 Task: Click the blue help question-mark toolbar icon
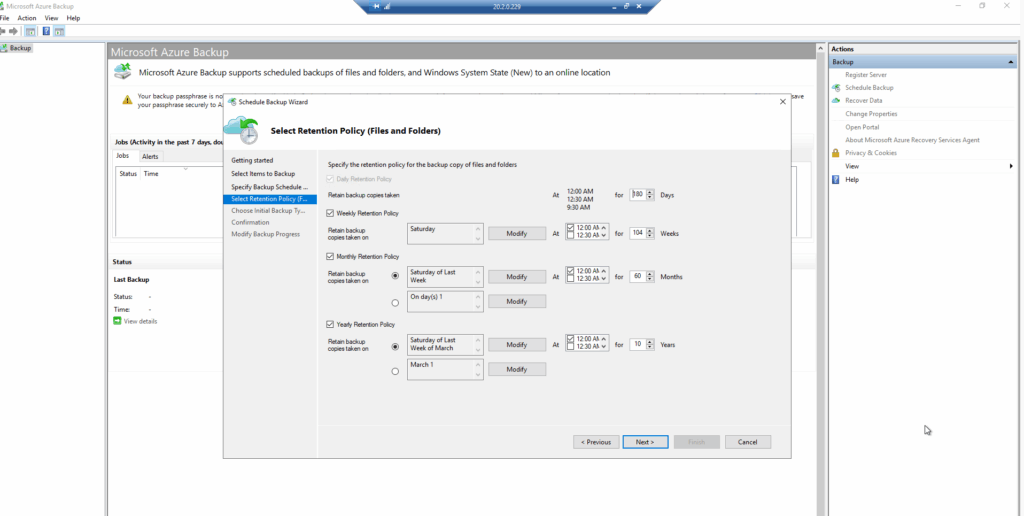coord(46,31)
